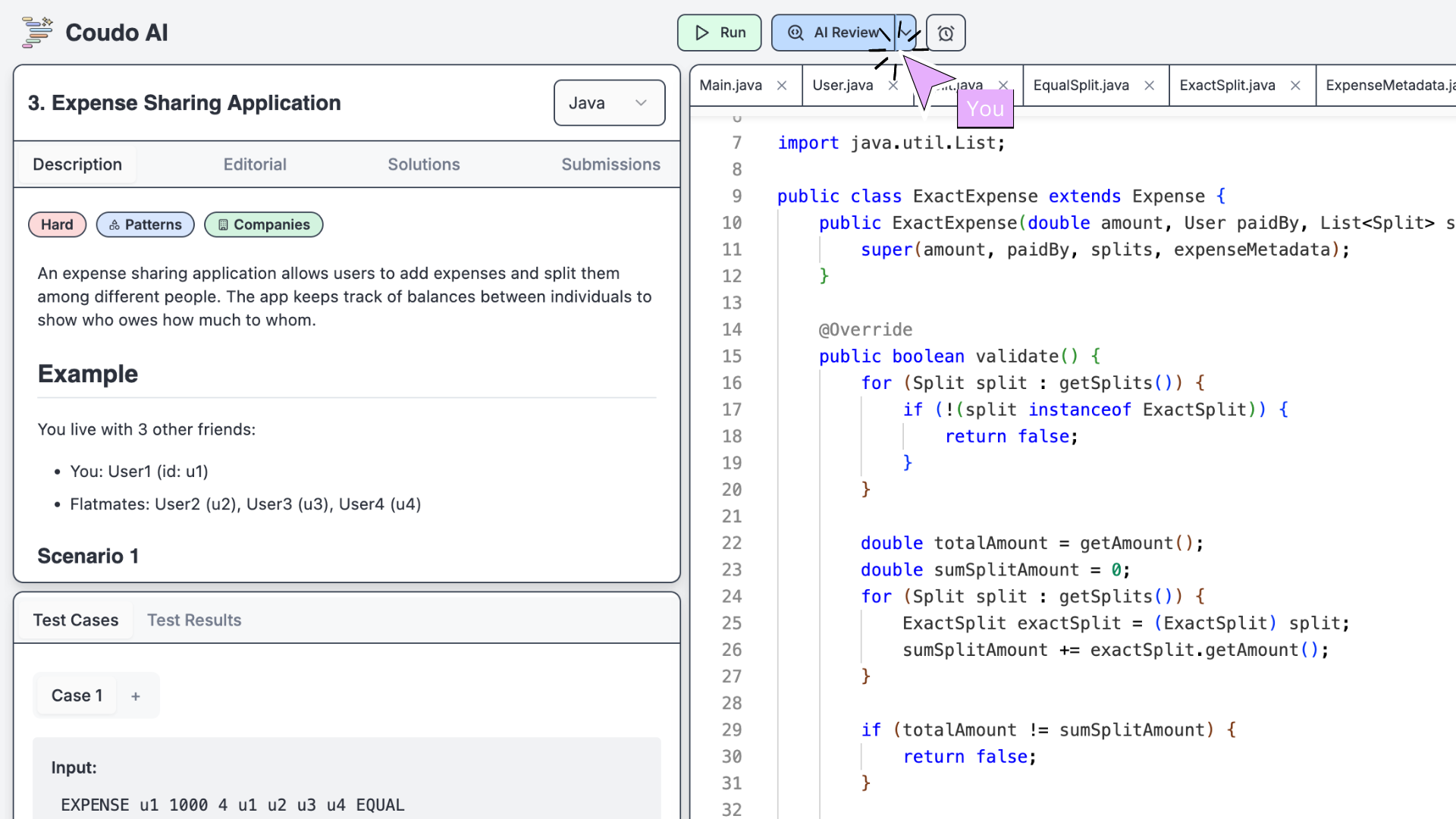Expand the Patterns filter tag

click(x=144, y=224)
